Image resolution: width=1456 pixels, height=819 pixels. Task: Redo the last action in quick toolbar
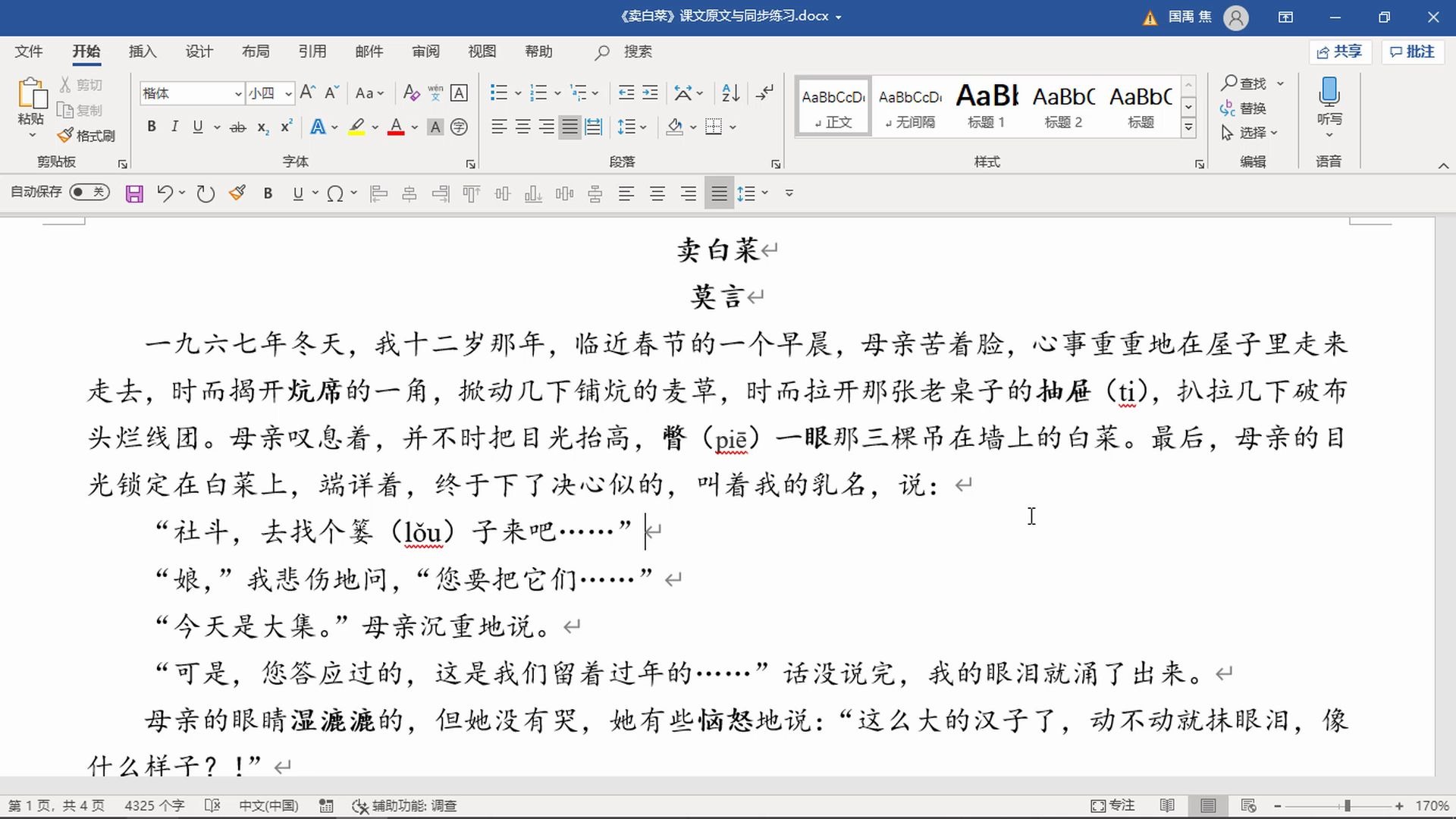[x=206, y=193]
